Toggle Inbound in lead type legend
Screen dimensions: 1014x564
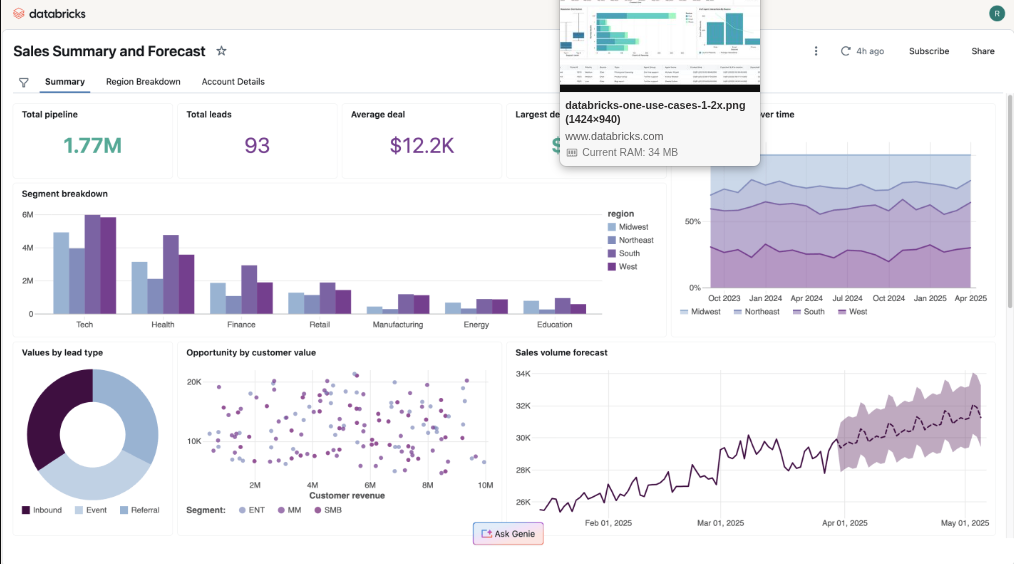point(42,510)
